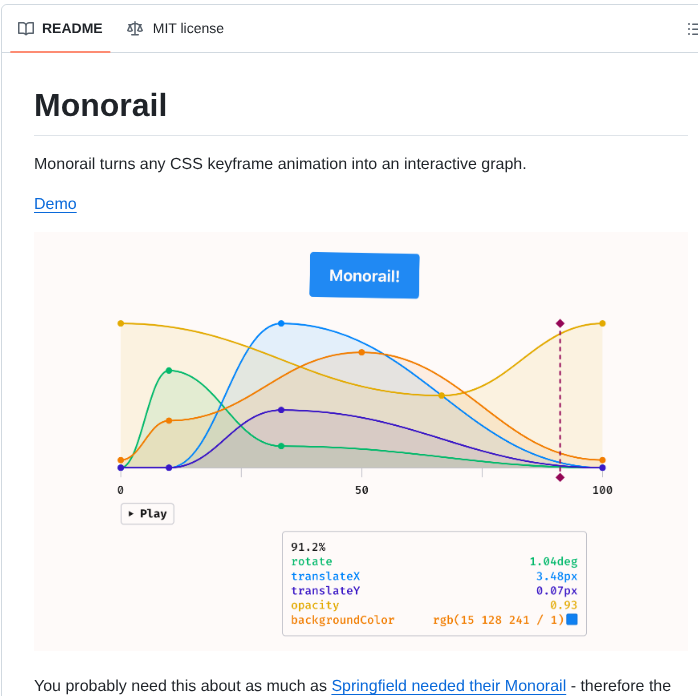This screenshot has height=696, width=698.
Task: Click the top purple diamond scrubber handle
Action: (x=560, y=323)
